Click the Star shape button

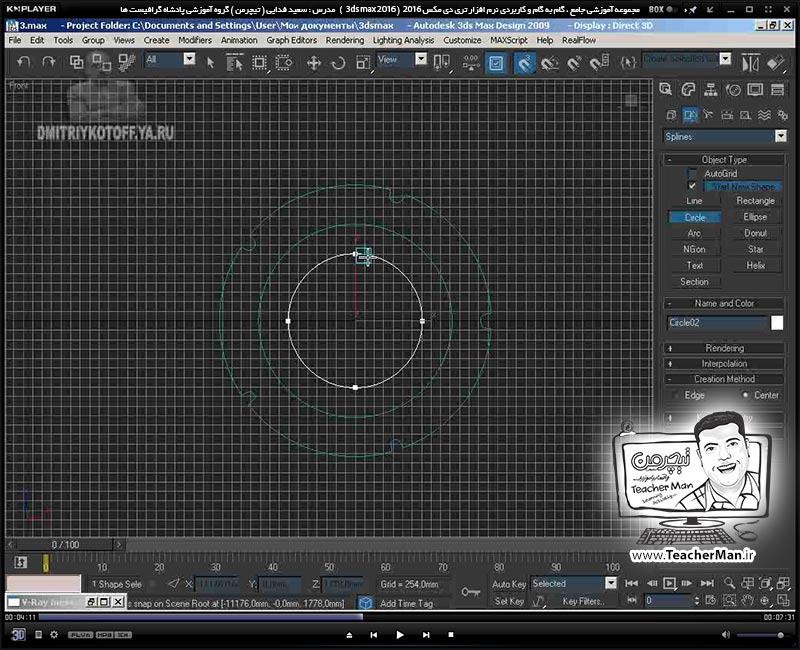(x=755, y=249)
